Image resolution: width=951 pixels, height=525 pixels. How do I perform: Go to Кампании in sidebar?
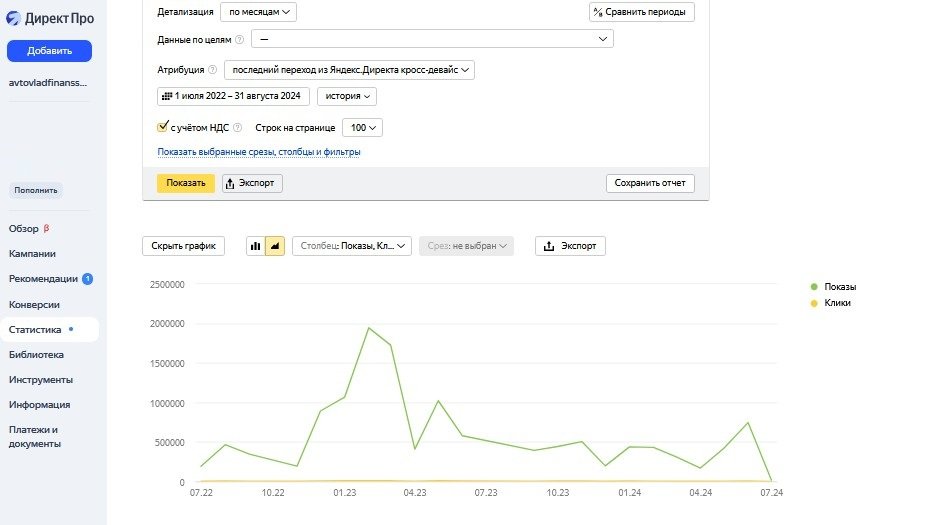33,254
